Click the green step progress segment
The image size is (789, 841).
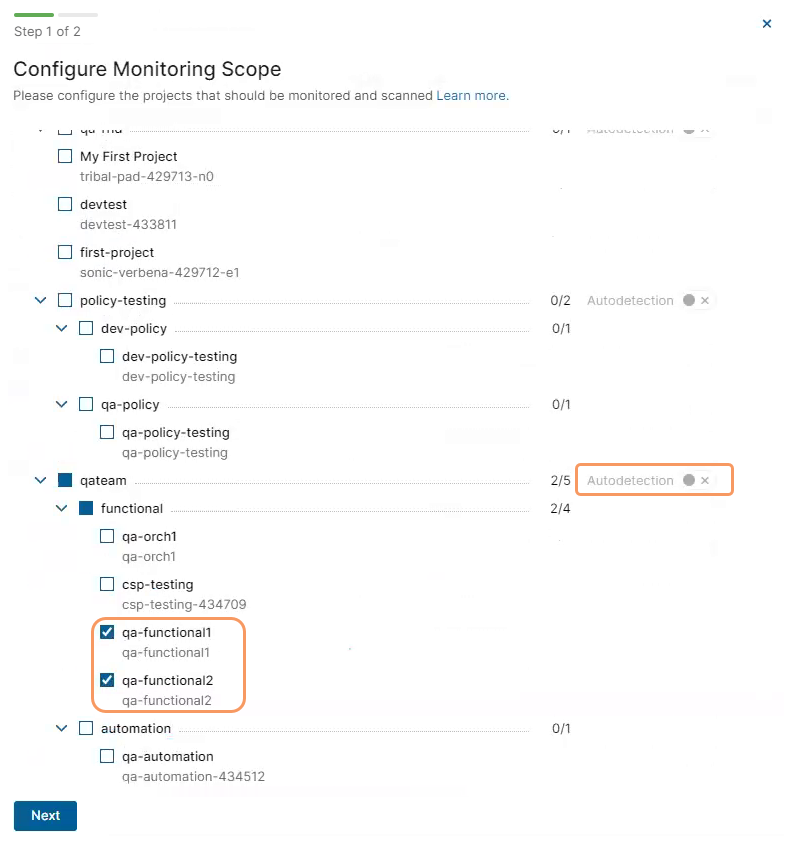click(33, 14)
